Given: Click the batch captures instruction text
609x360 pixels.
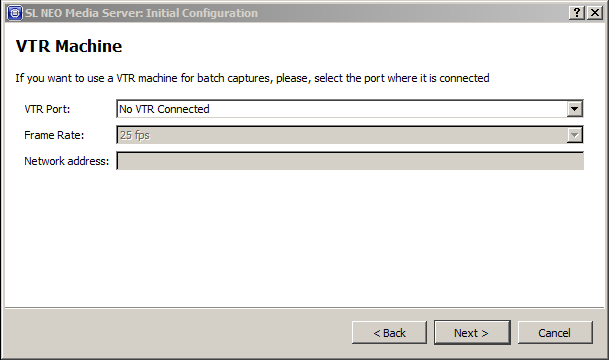Looking at the screenshot, I should pyautogui.click(x=252, y=78).
